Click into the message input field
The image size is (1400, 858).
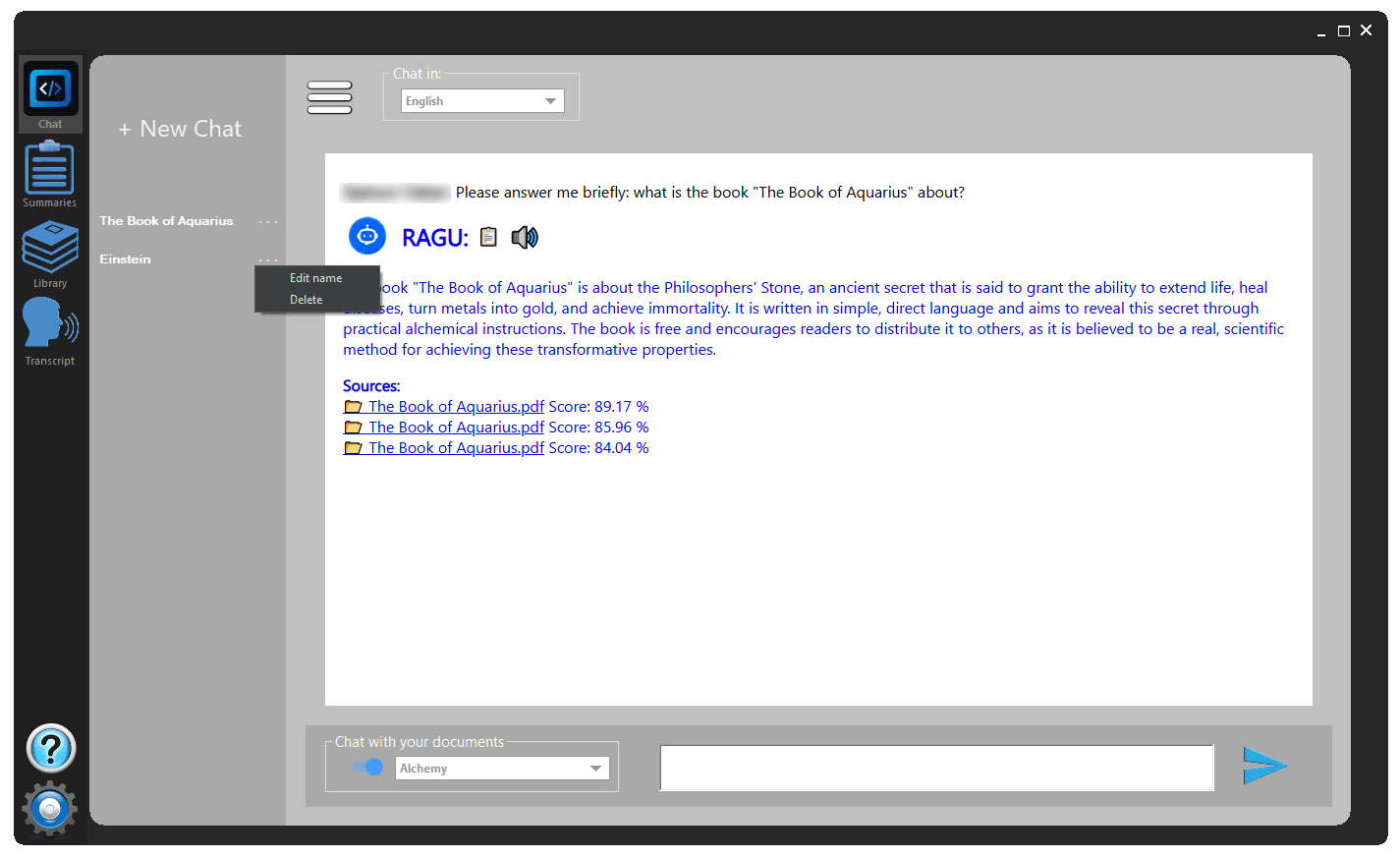coord(936,768)
